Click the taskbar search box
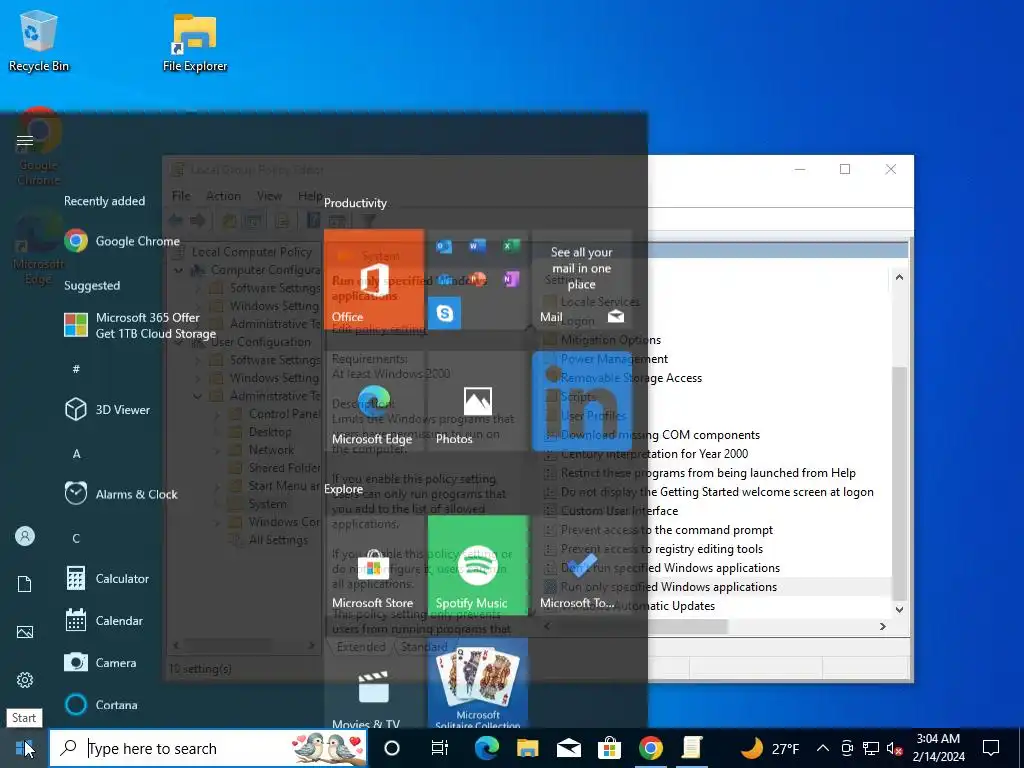Screen dimensions: 1024x768 tap(208, 748)
